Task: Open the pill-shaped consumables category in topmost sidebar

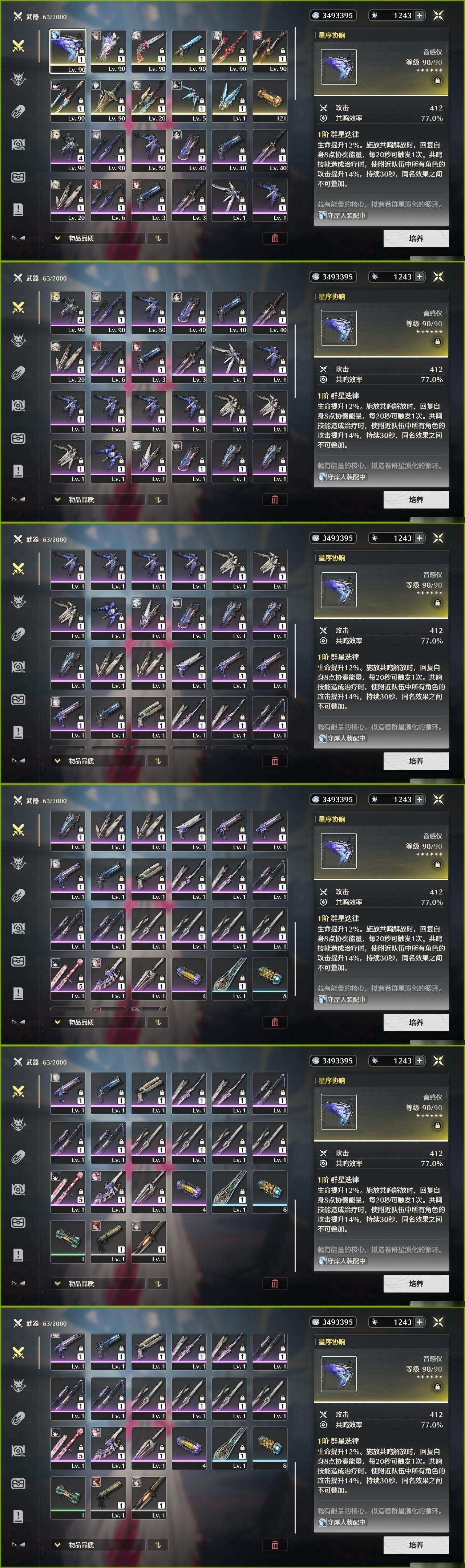Action: click(x=18, y=111)
